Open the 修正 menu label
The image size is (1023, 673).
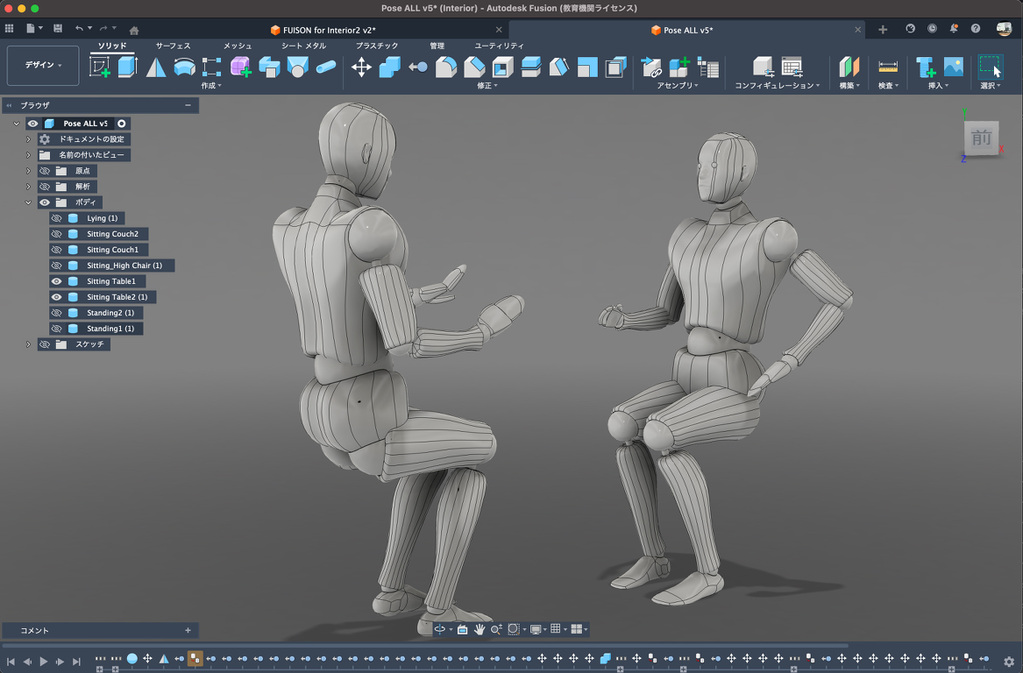point(486,86)
